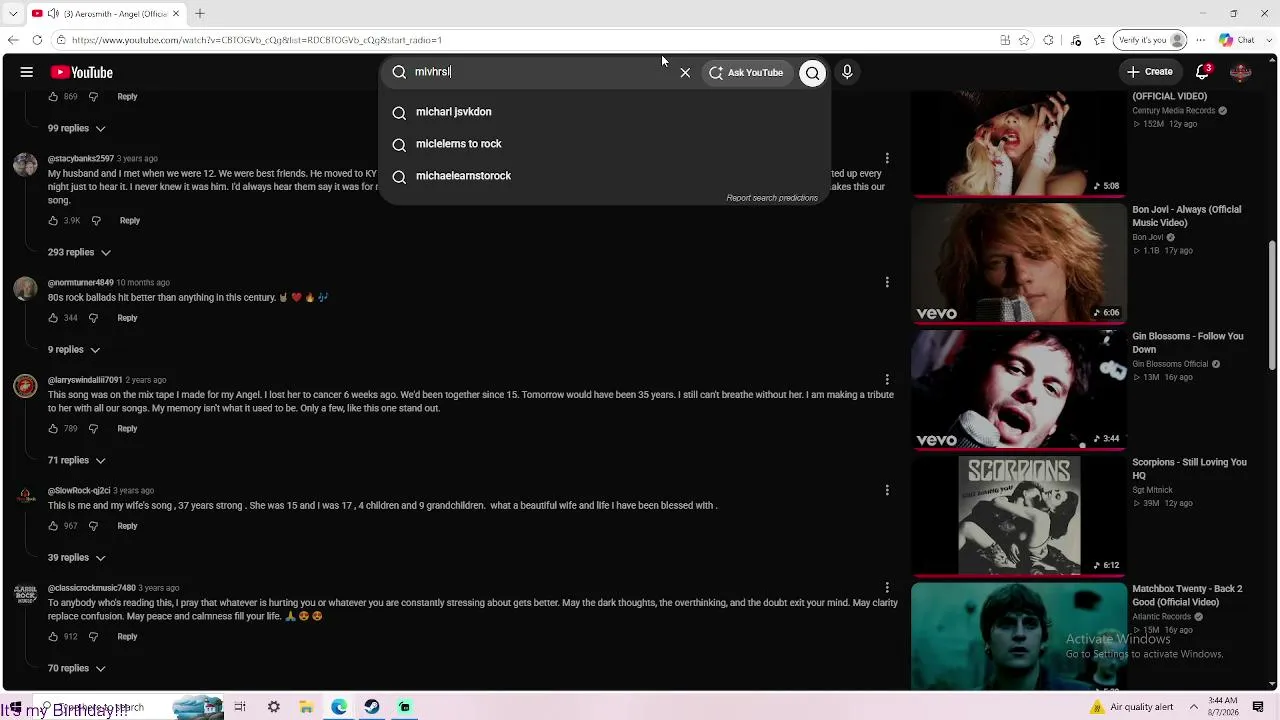Open options menu for normturner4849 comment
This screenshot has height=720, width=1280.
point(887,282)
